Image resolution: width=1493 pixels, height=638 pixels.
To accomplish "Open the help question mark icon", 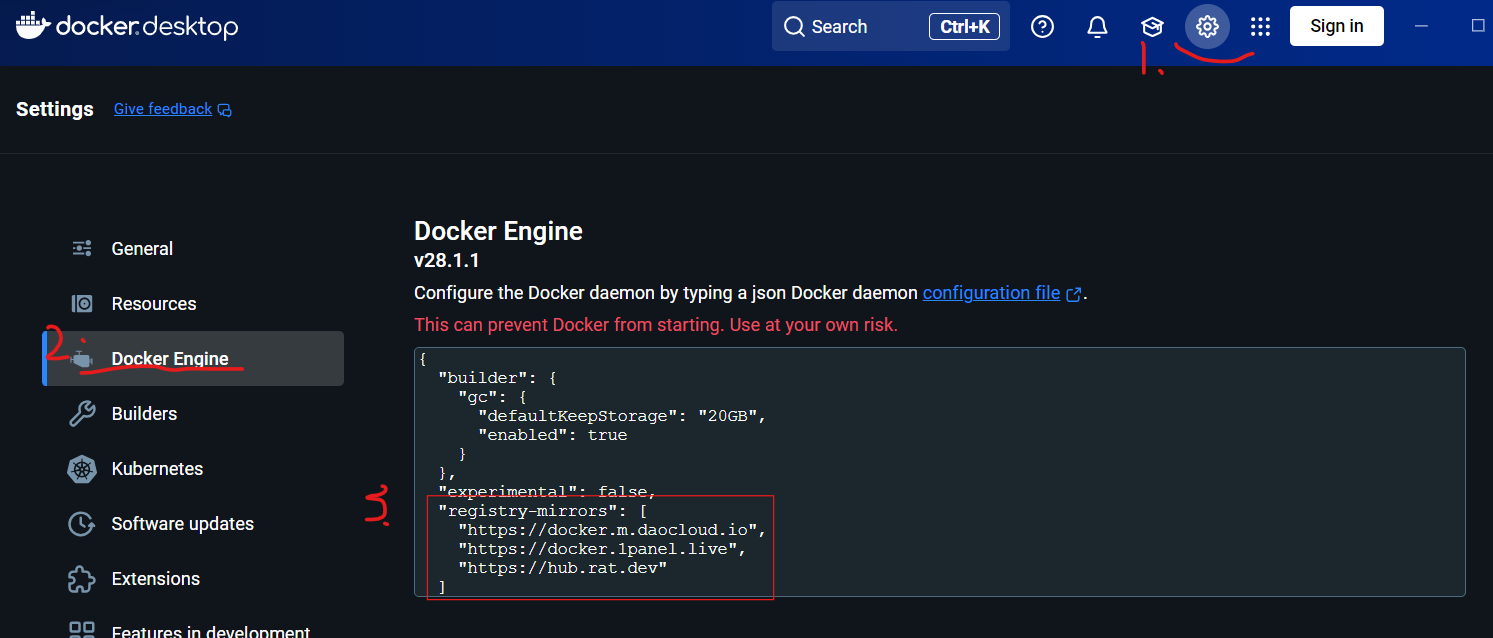I will pos(1042,27).
